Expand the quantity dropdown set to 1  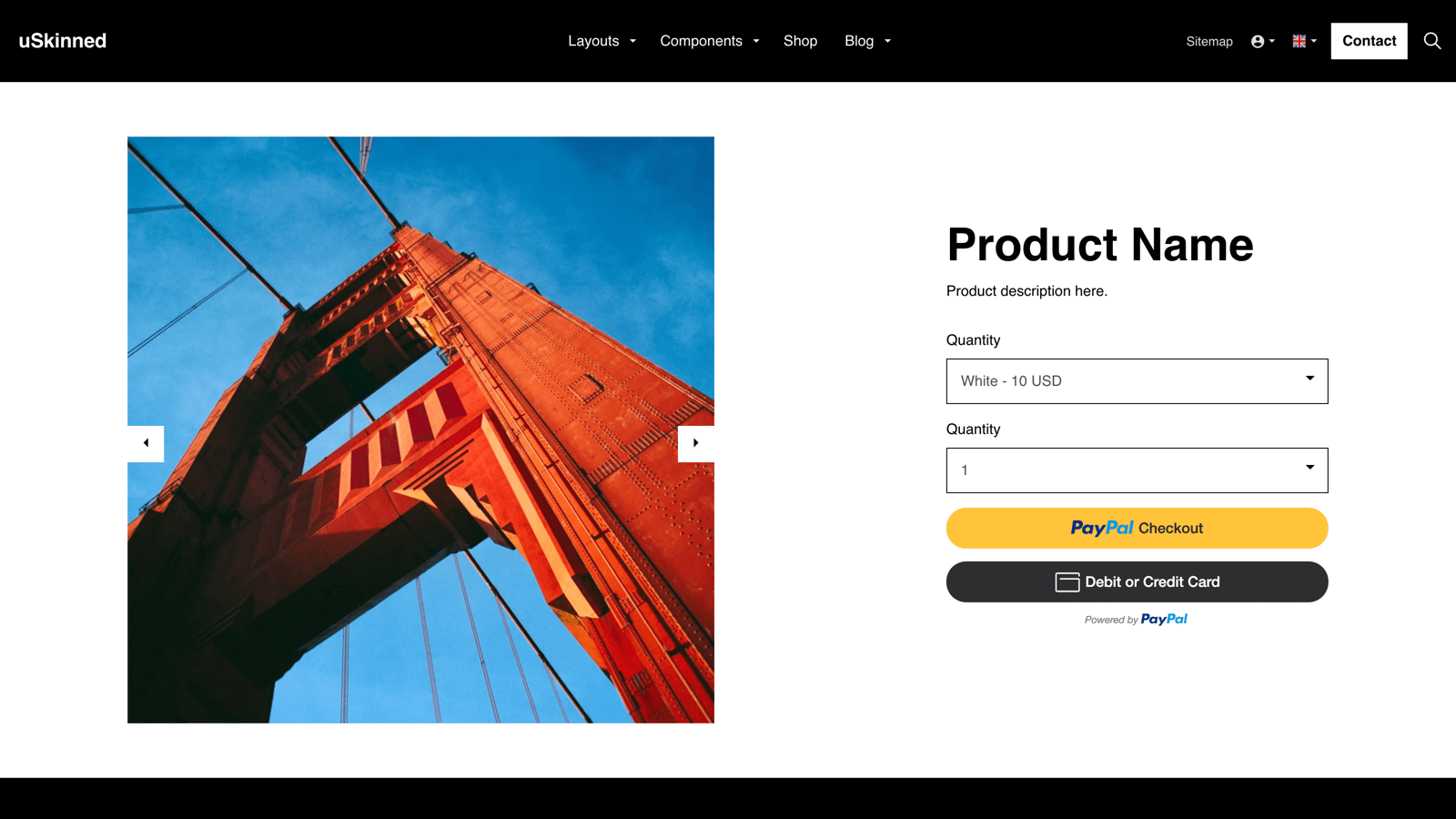click(x=1137, y=470)
